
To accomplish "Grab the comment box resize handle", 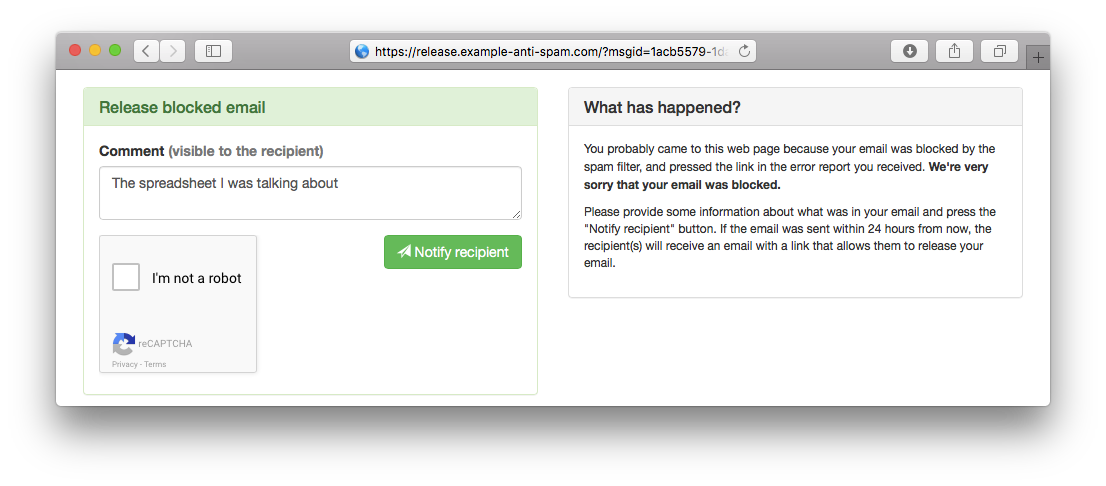I will (x=517, y=214).
